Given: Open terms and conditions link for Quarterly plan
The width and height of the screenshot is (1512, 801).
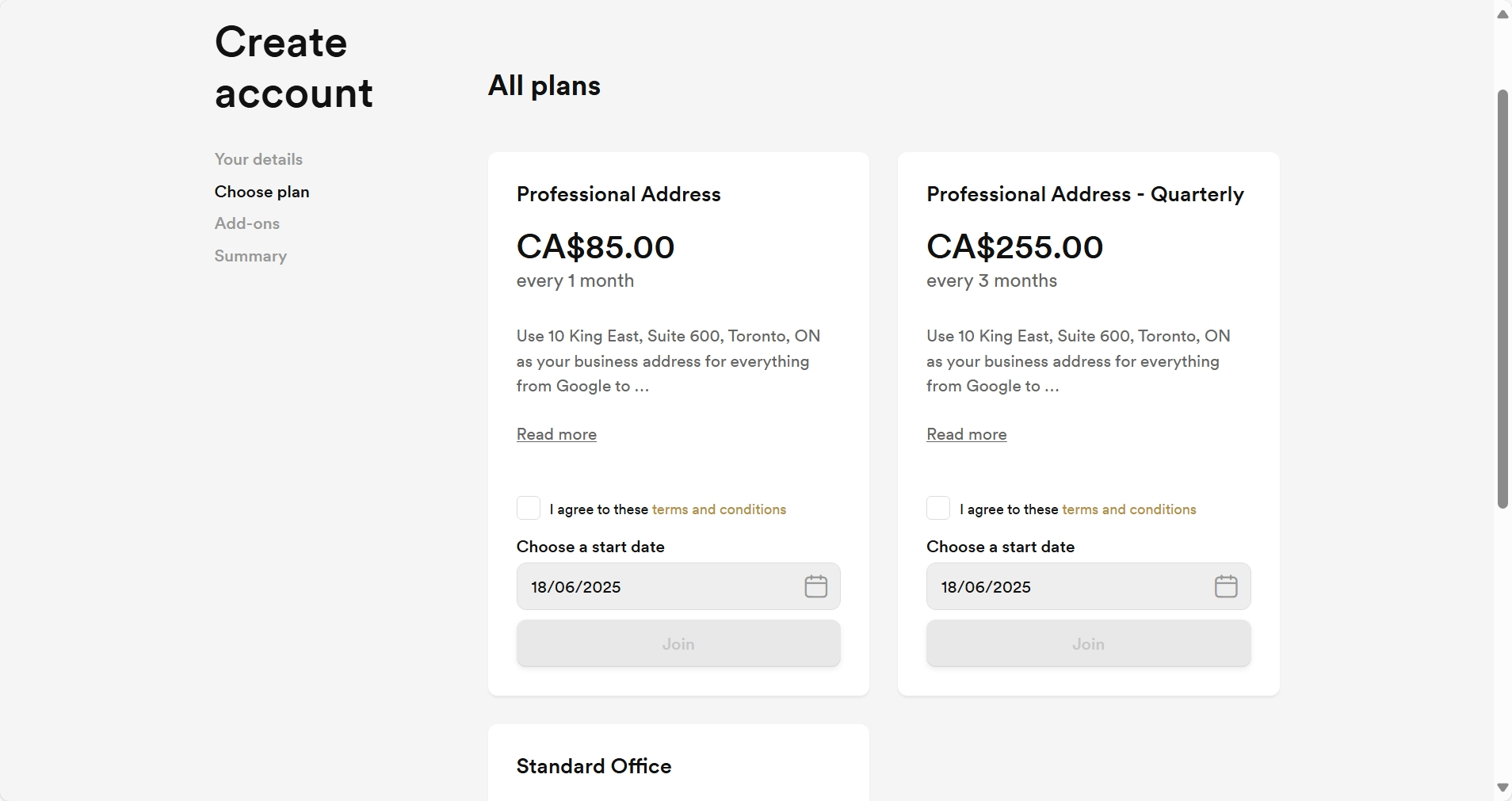Looking at the screenshot, I should coord(1128,509).
